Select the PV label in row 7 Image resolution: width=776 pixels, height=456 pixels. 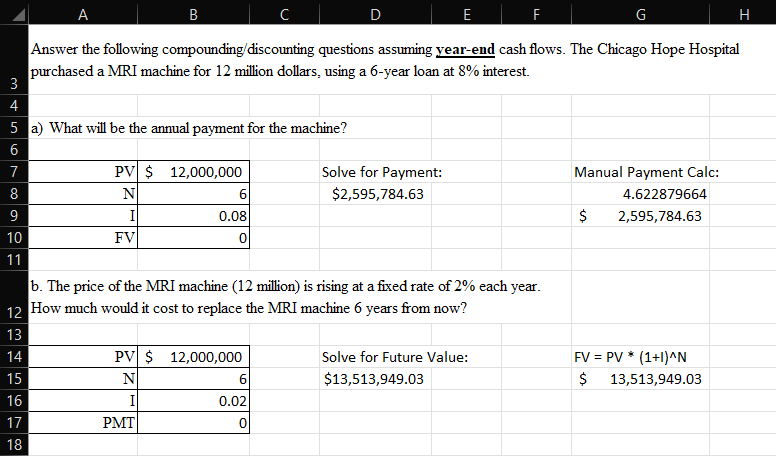click(x=83, y=172)
